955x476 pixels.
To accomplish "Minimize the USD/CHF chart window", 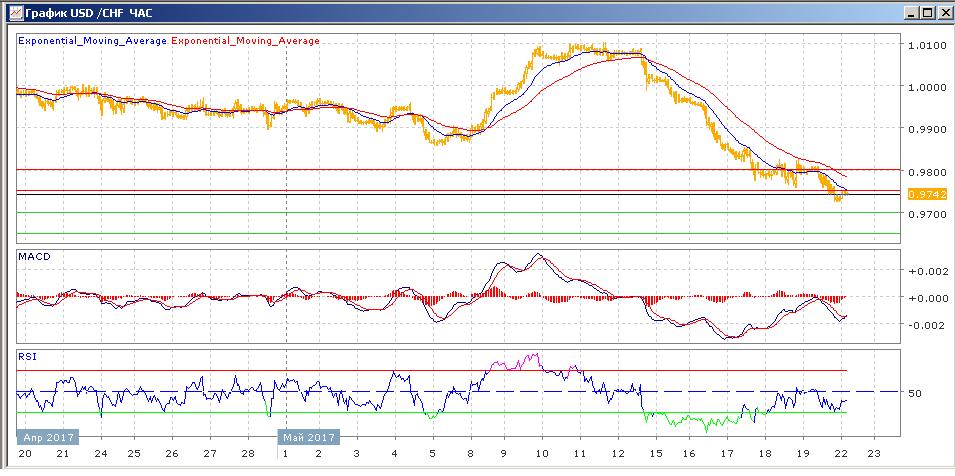I will pos(911,12).
